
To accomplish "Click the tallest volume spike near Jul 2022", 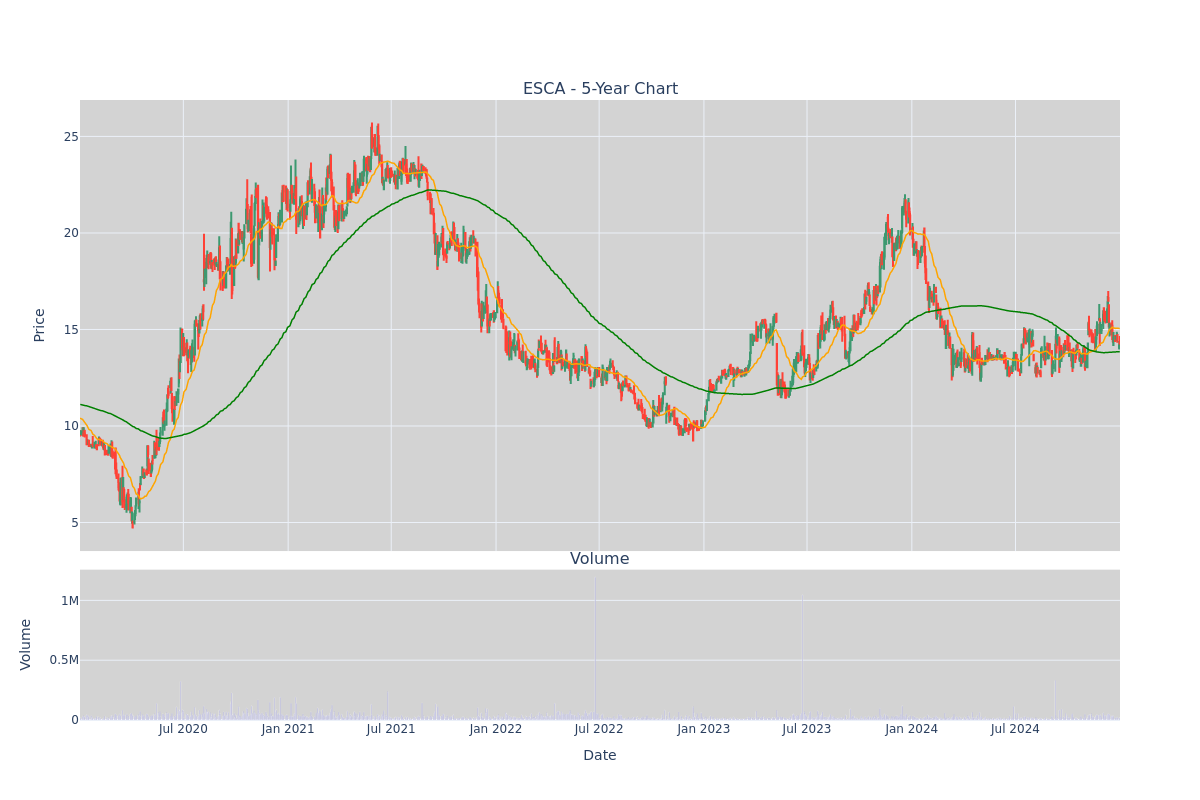I will pos(596,649).
